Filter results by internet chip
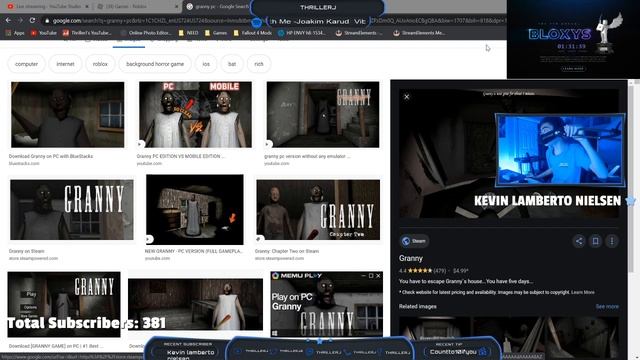The image size is (640, 360). (x=65, y=64)
